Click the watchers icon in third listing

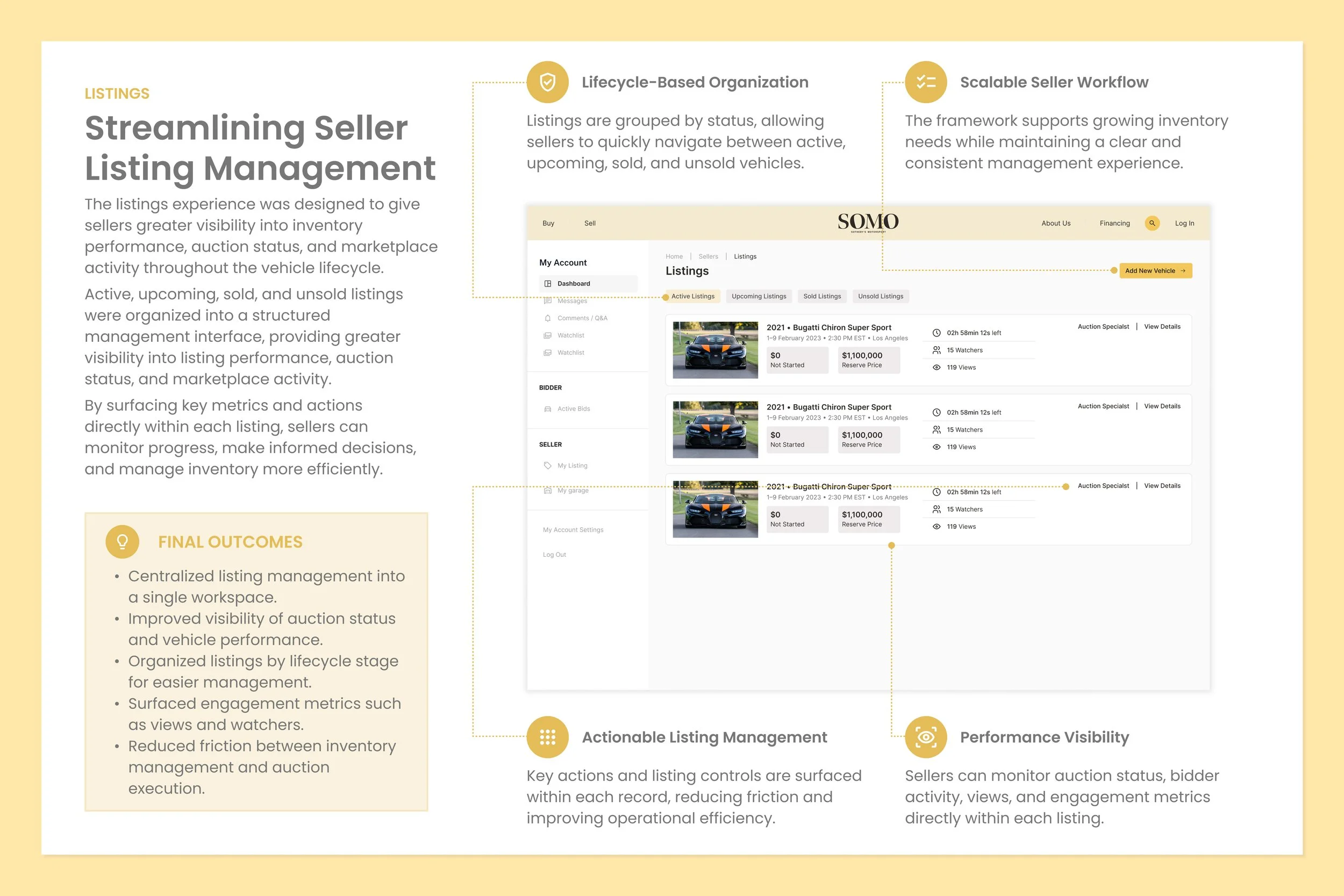tap(936, 509)
